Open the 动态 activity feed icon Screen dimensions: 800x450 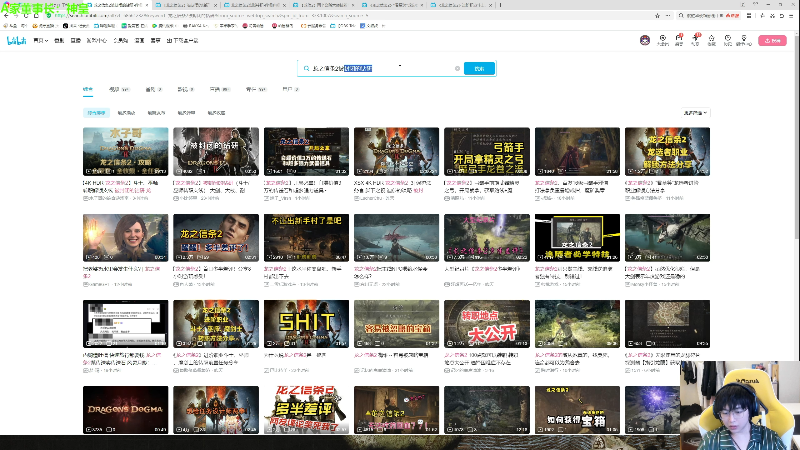[x=695, y=40]
